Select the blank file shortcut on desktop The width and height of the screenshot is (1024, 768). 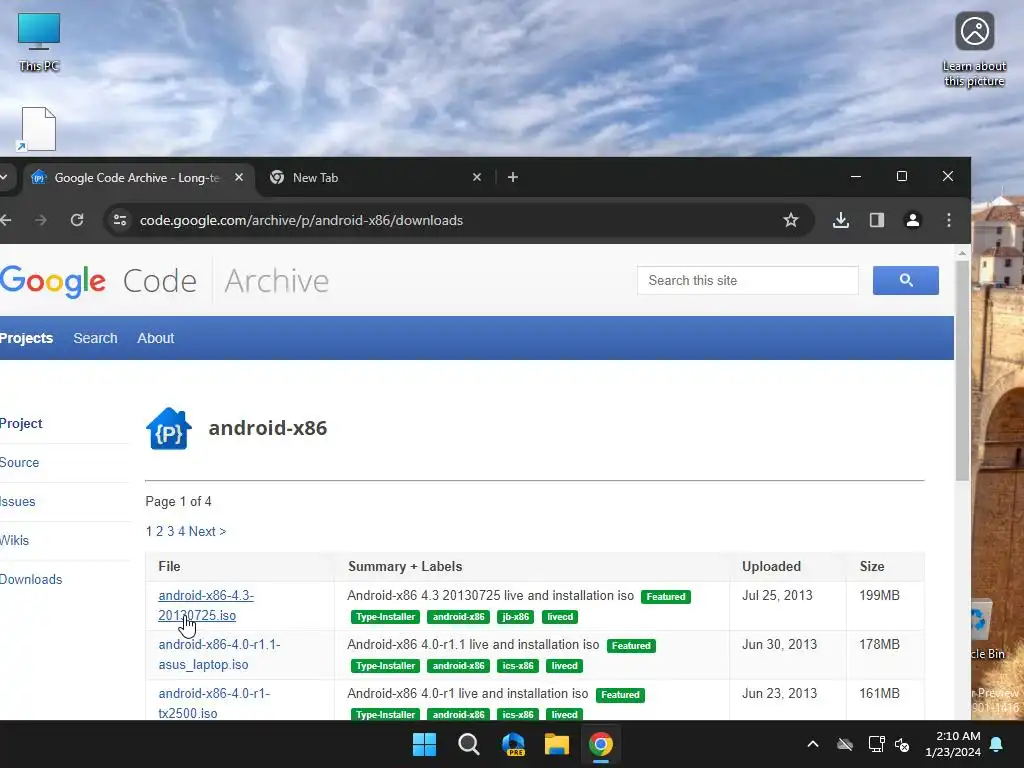[x=38, y=129]
